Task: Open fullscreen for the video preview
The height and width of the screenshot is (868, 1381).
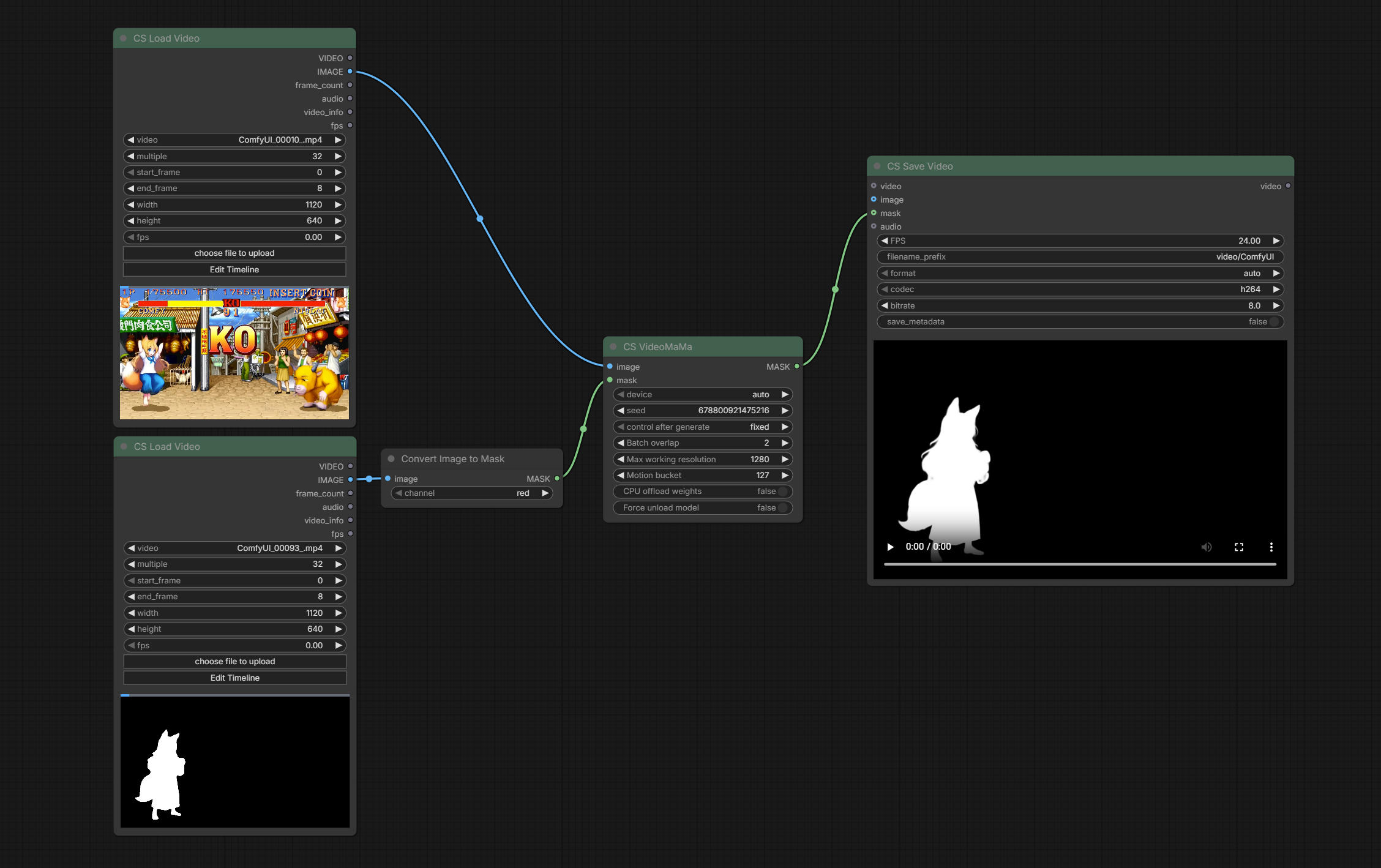Action: coord(1239,547)
